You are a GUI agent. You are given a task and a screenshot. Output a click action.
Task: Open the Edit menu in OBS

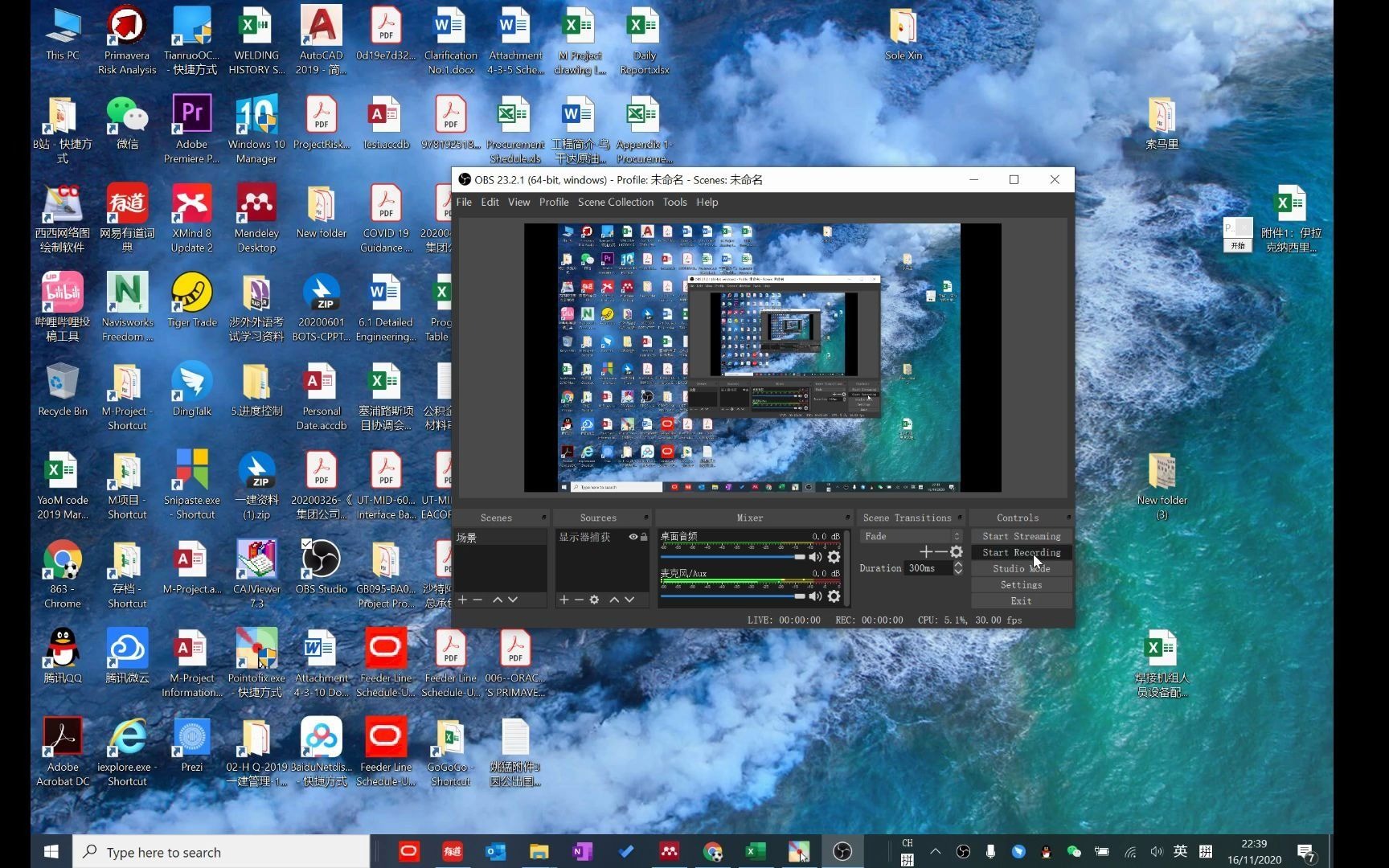click(x=490, y=203)
